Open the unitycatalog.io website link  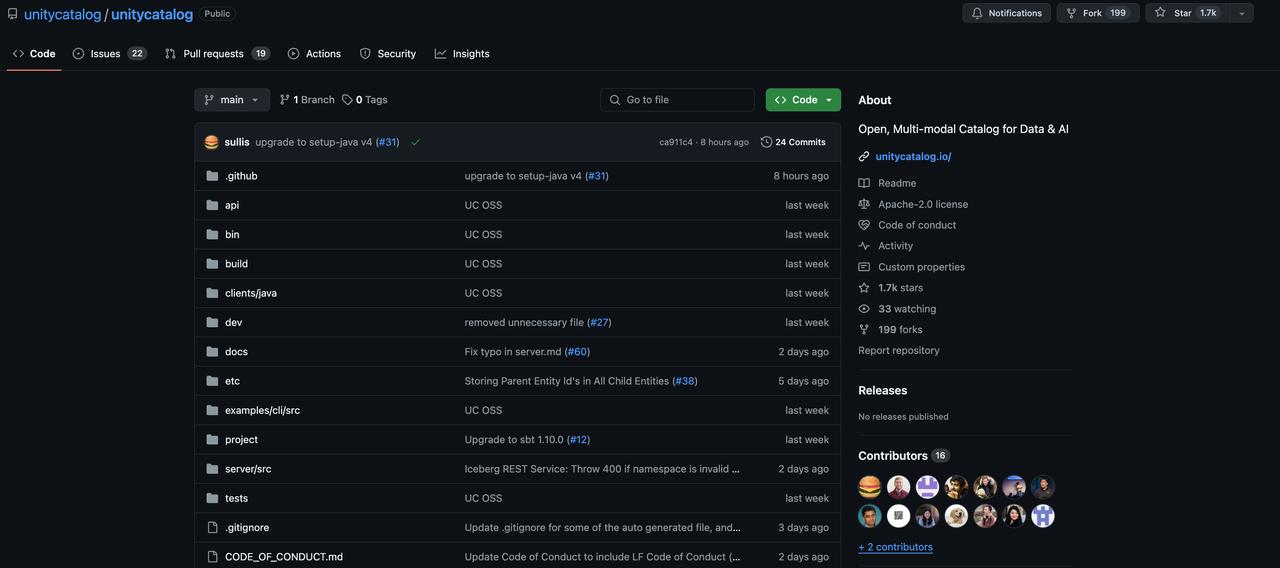[x=913, y=157]
